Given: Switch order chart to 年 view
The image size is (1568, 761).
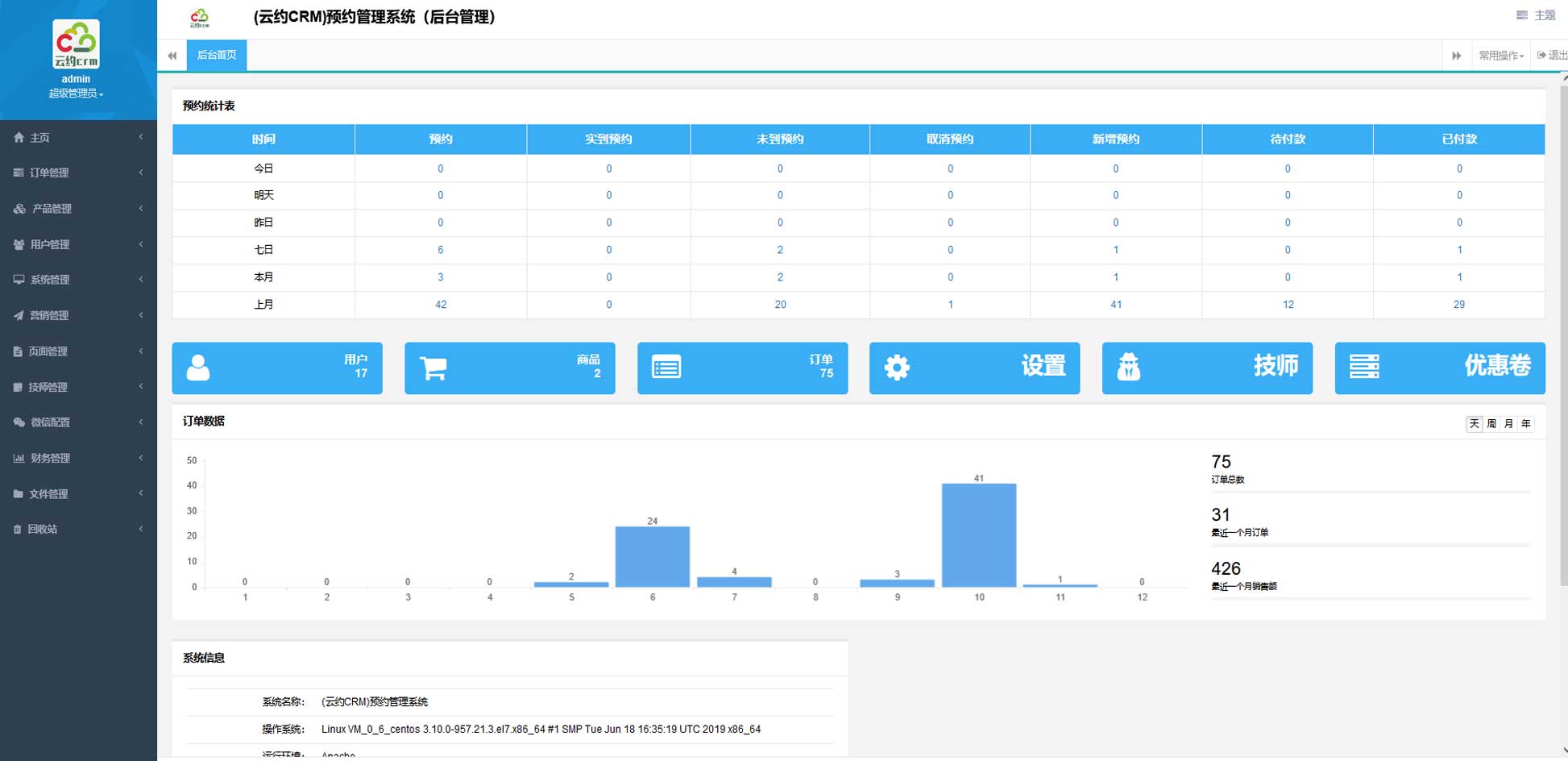Looking at the screenshot, I should pos(1525,424).
